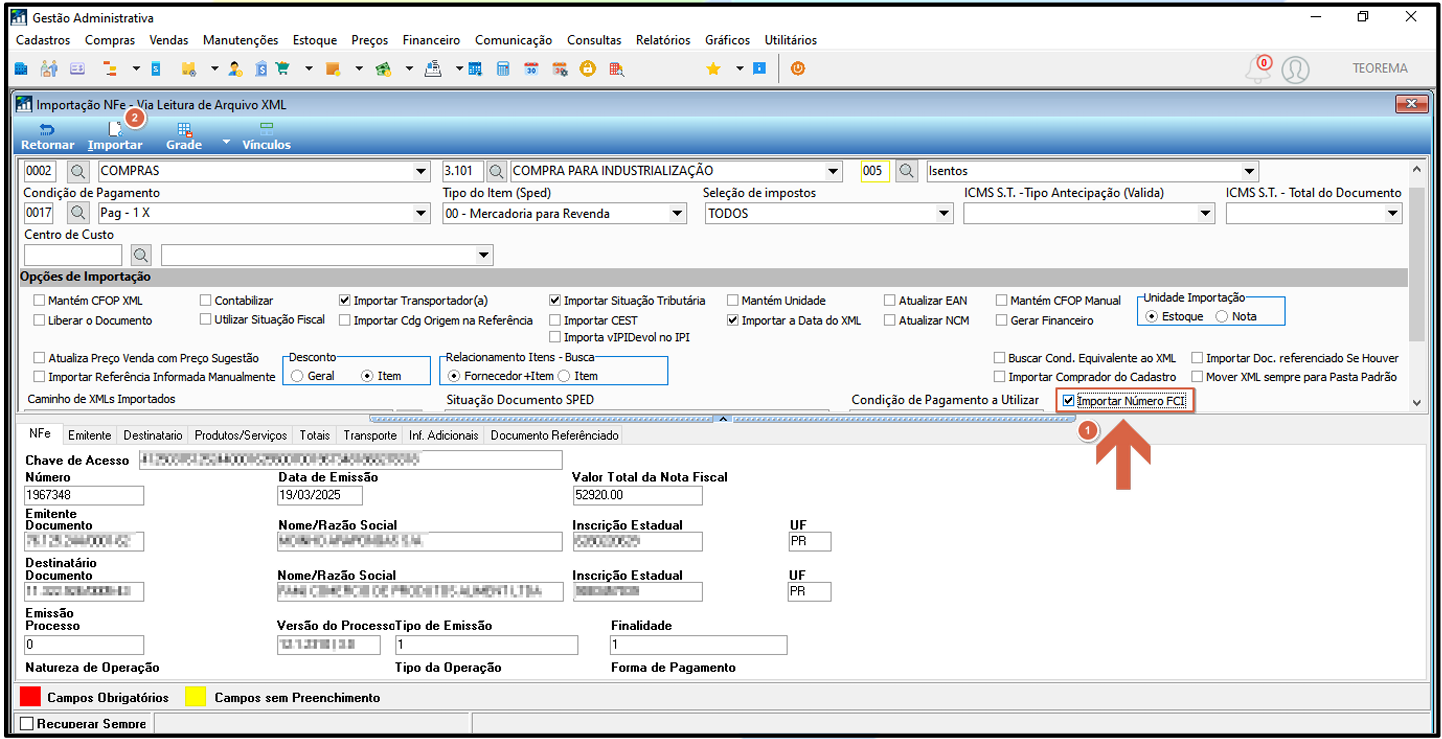Open the Financeiro menu
1442x739 pixels.
coord(431,40)
